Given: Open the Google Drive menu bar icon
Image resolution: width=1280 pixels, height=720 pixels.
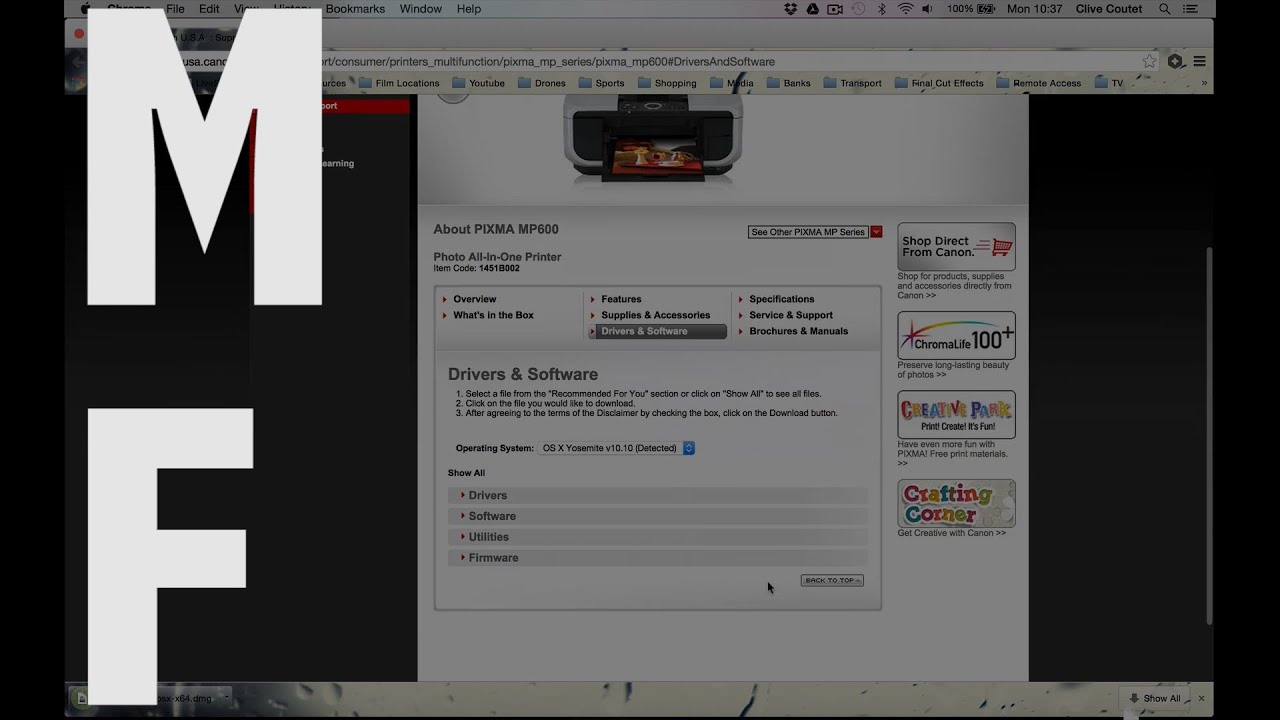Looking at the screenshot, I should (x=812, y=9).
